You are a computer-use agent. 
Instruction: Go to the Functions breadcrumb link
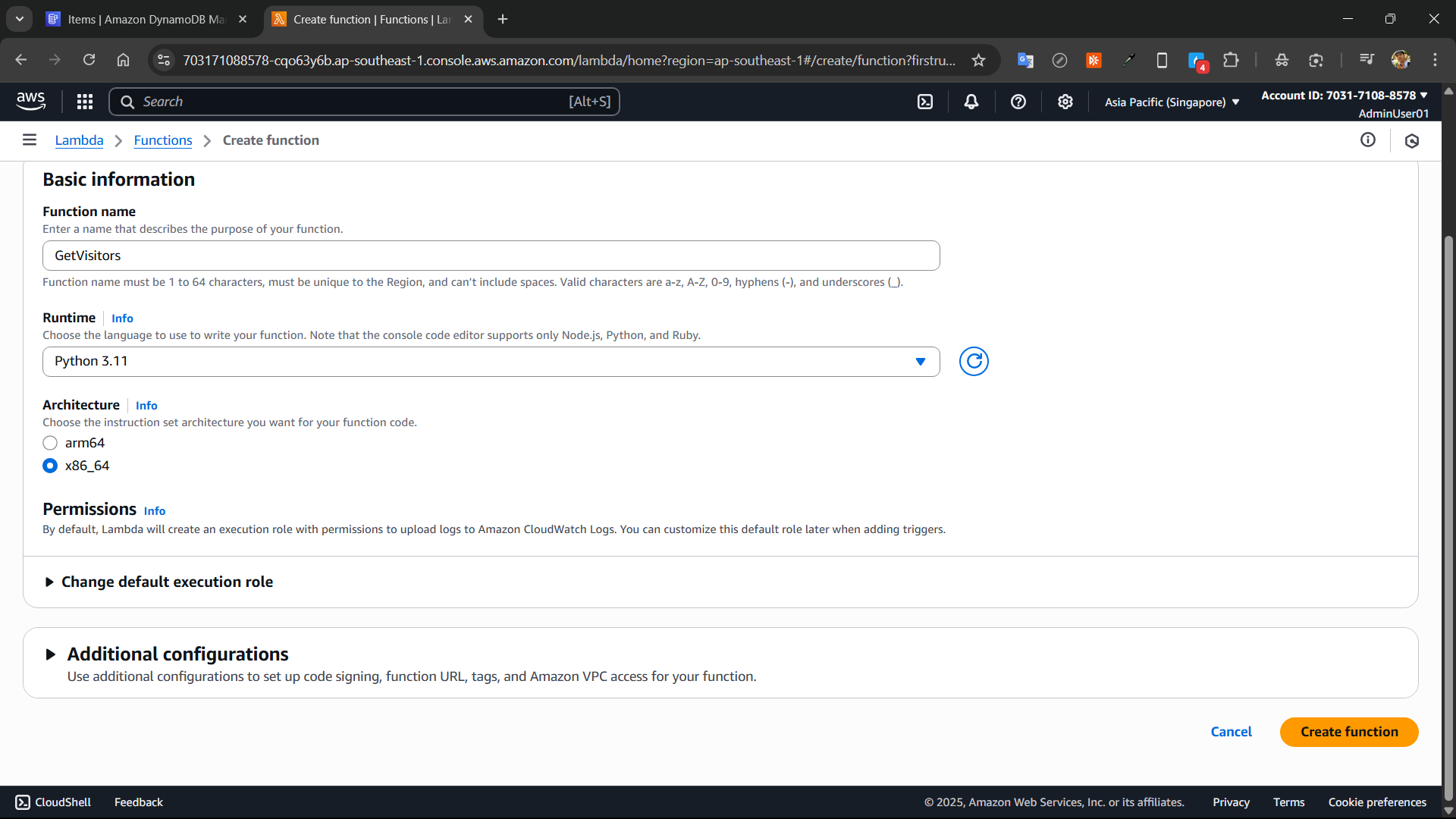tap(163, 140)
